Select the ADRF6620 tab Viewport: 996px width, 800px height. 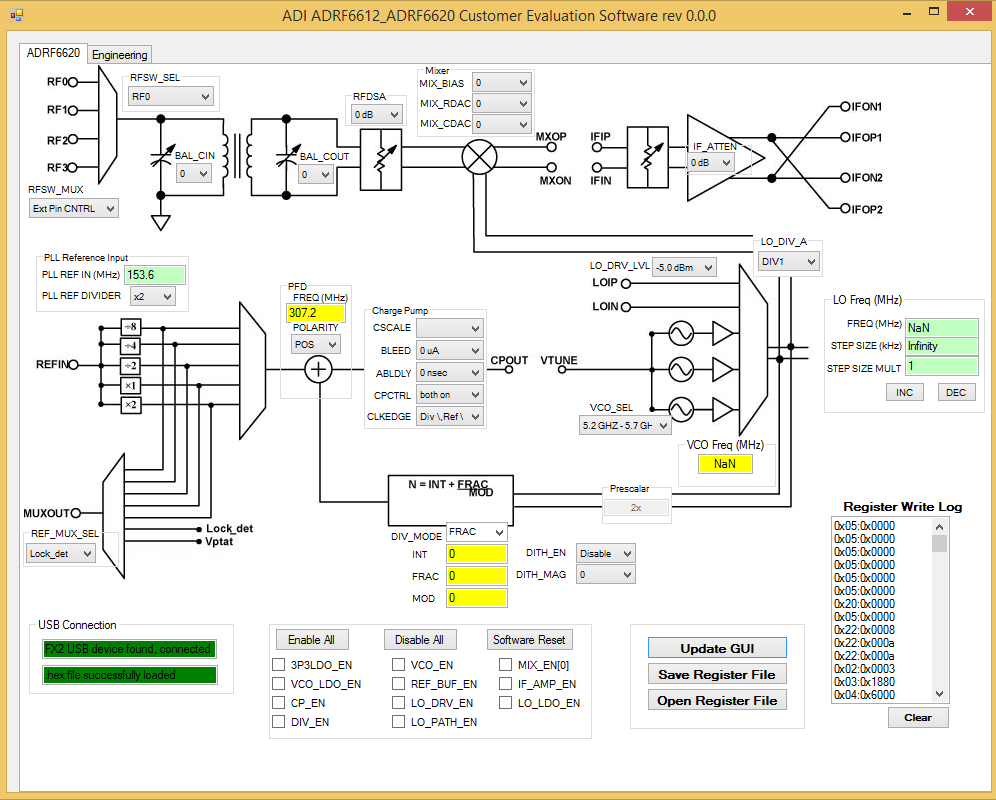[x=53, y=53]
